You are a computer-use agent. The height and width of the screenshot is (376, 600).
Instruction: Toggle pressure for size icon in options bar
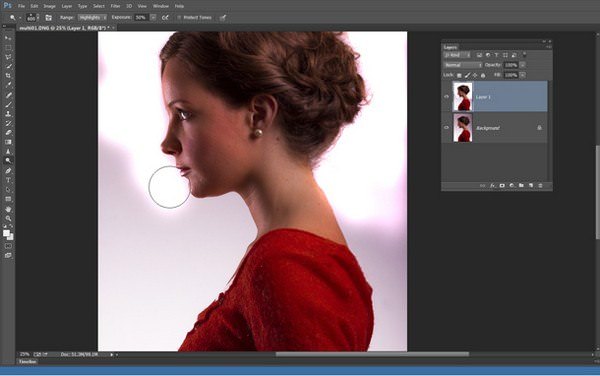[223, 18]
